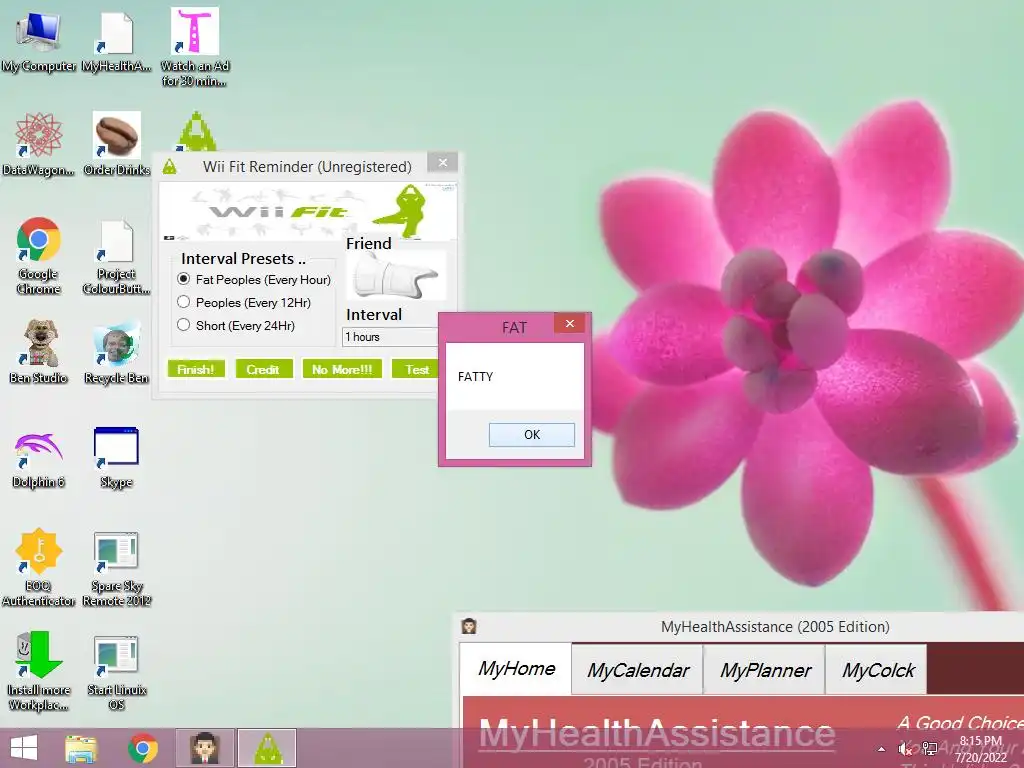Click the Credit button
The image size is (1024, 768).
point(263,369)
